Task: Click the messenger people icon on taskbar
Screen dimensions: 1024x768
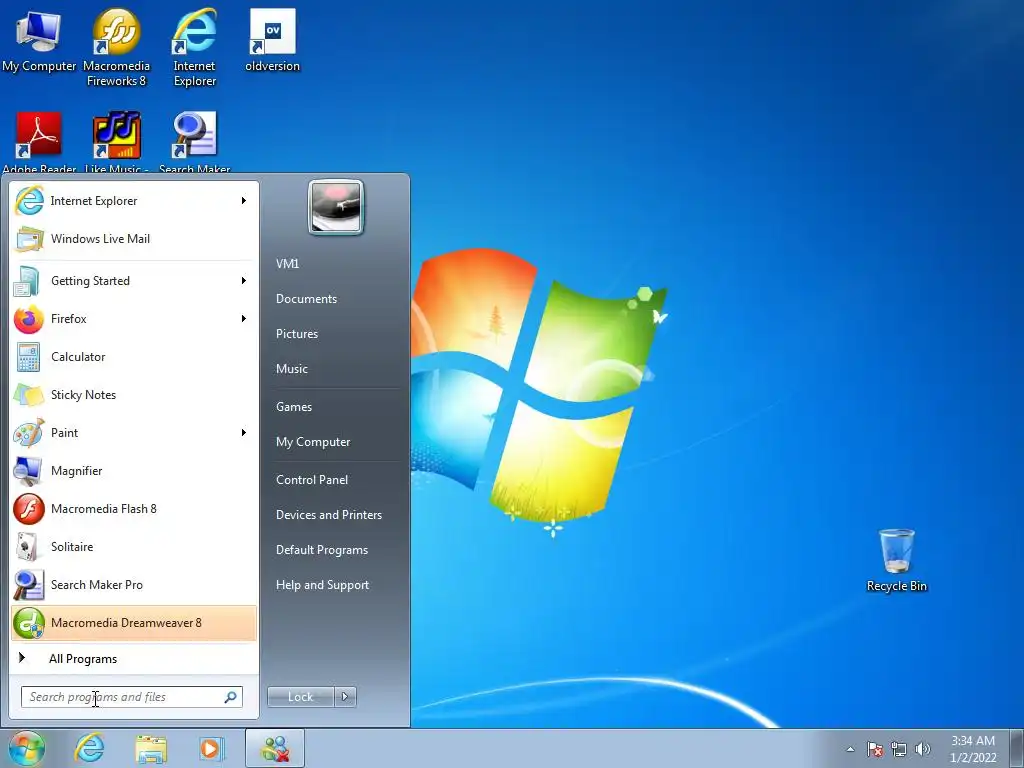Action: 276,749
